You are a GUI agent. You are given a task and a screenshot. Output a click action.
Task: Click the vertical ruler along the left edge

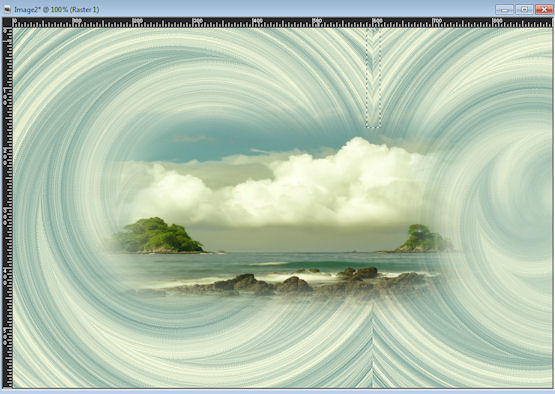click(7, 208)
